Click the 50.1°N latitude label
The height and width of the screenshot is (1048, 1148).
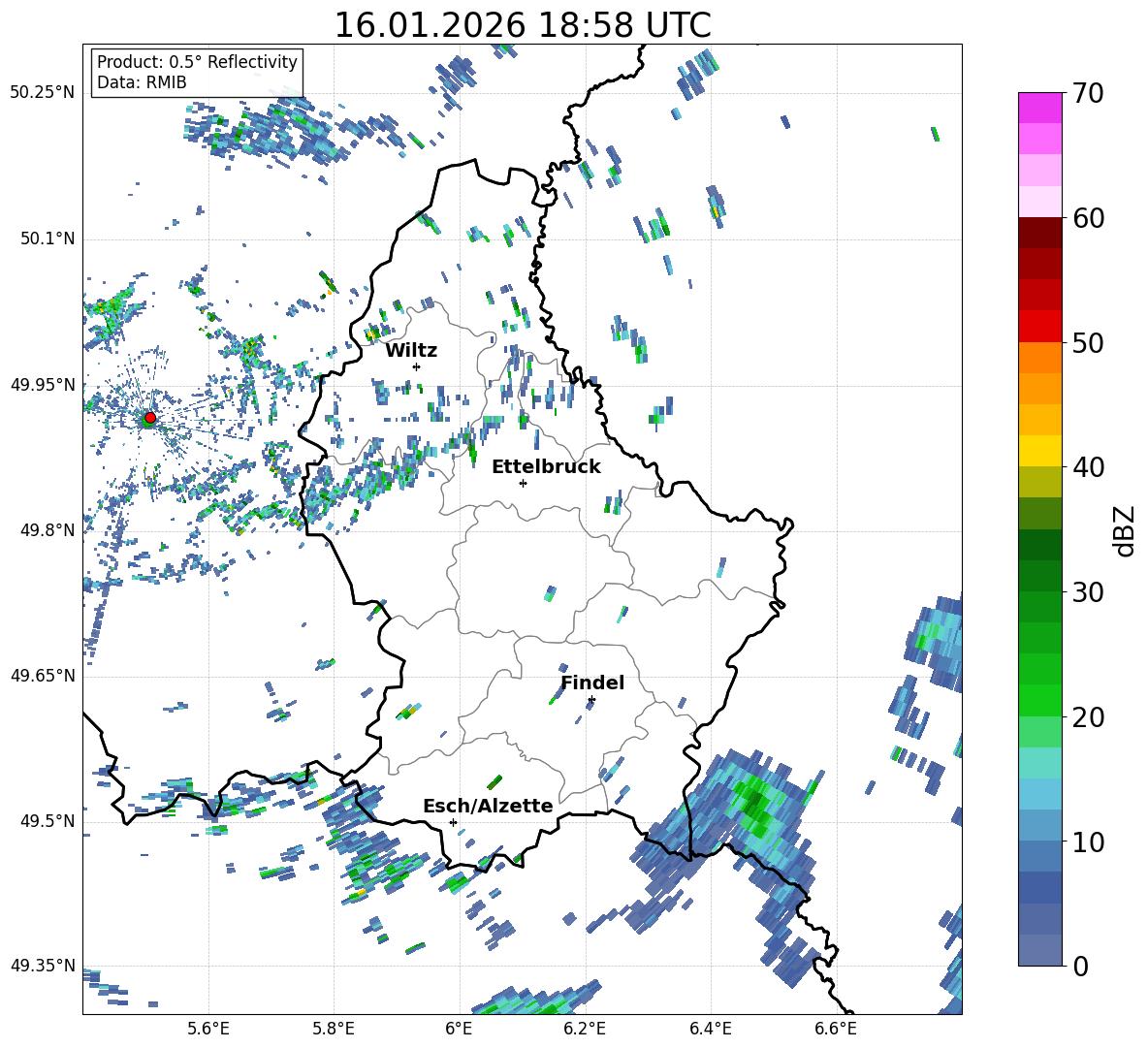pyautogui.click(x=47, y=238)
